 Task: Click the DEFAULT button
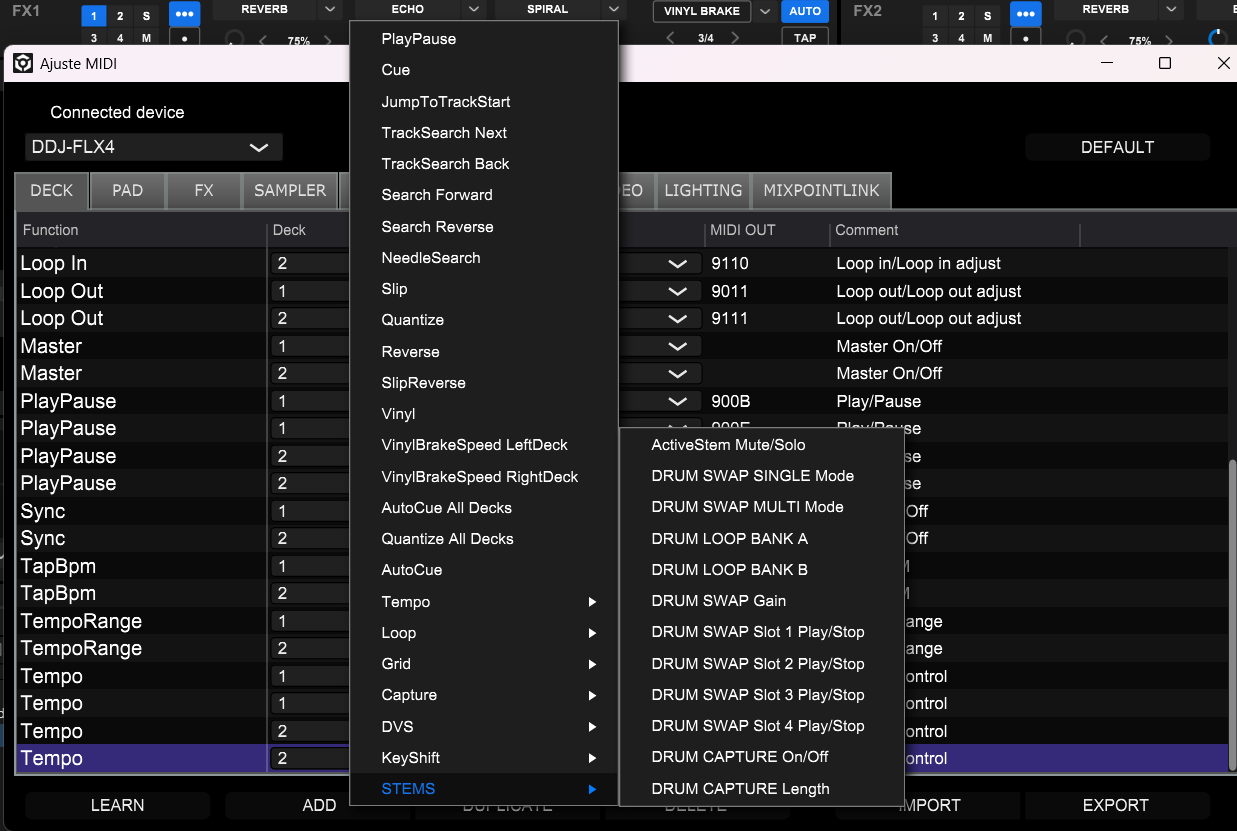click(x=1117, y=147)
